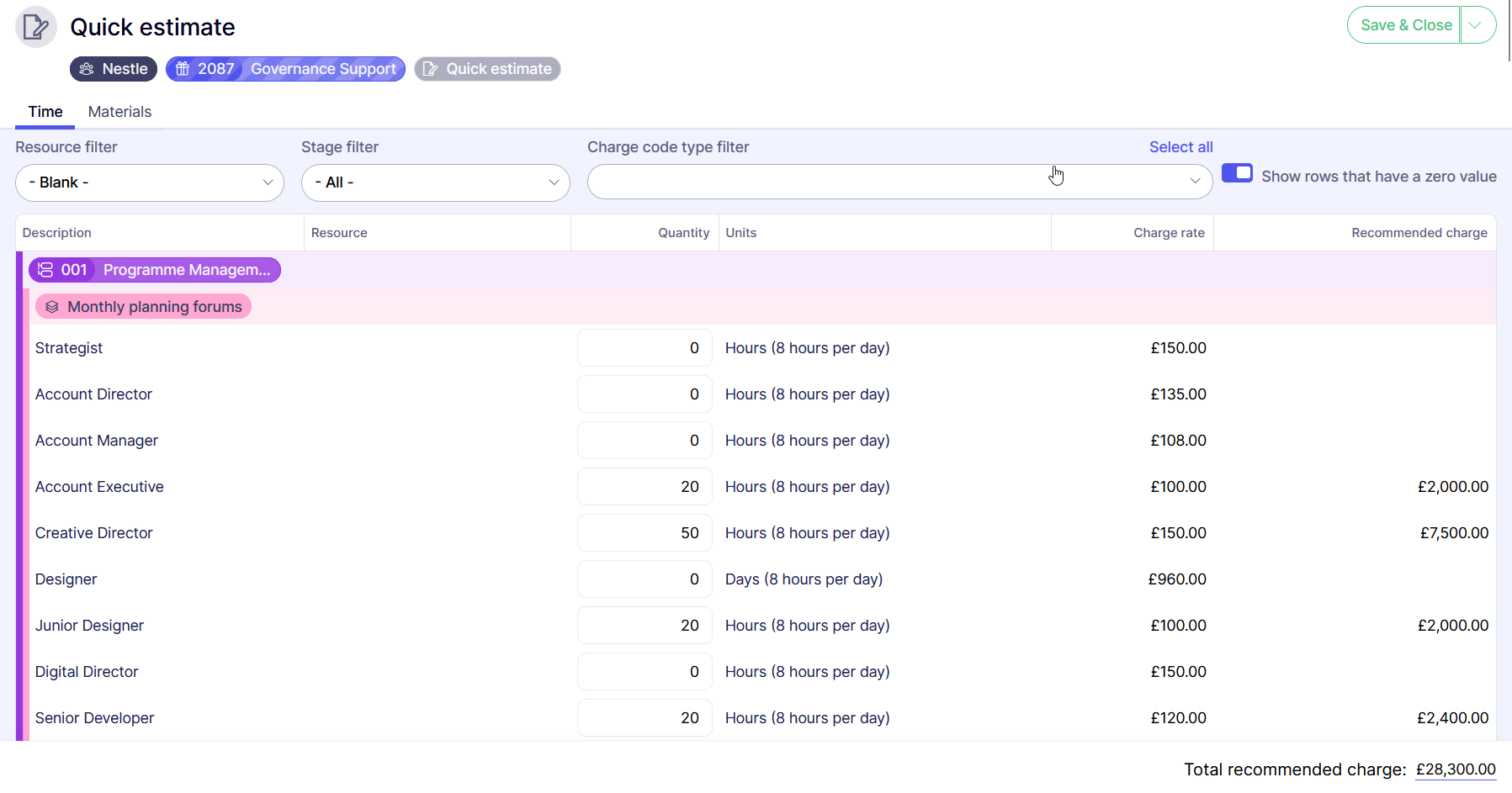Screen dimensions: 1512x793
Task: Click the Nestle client people icon
Action: point(87,69)
